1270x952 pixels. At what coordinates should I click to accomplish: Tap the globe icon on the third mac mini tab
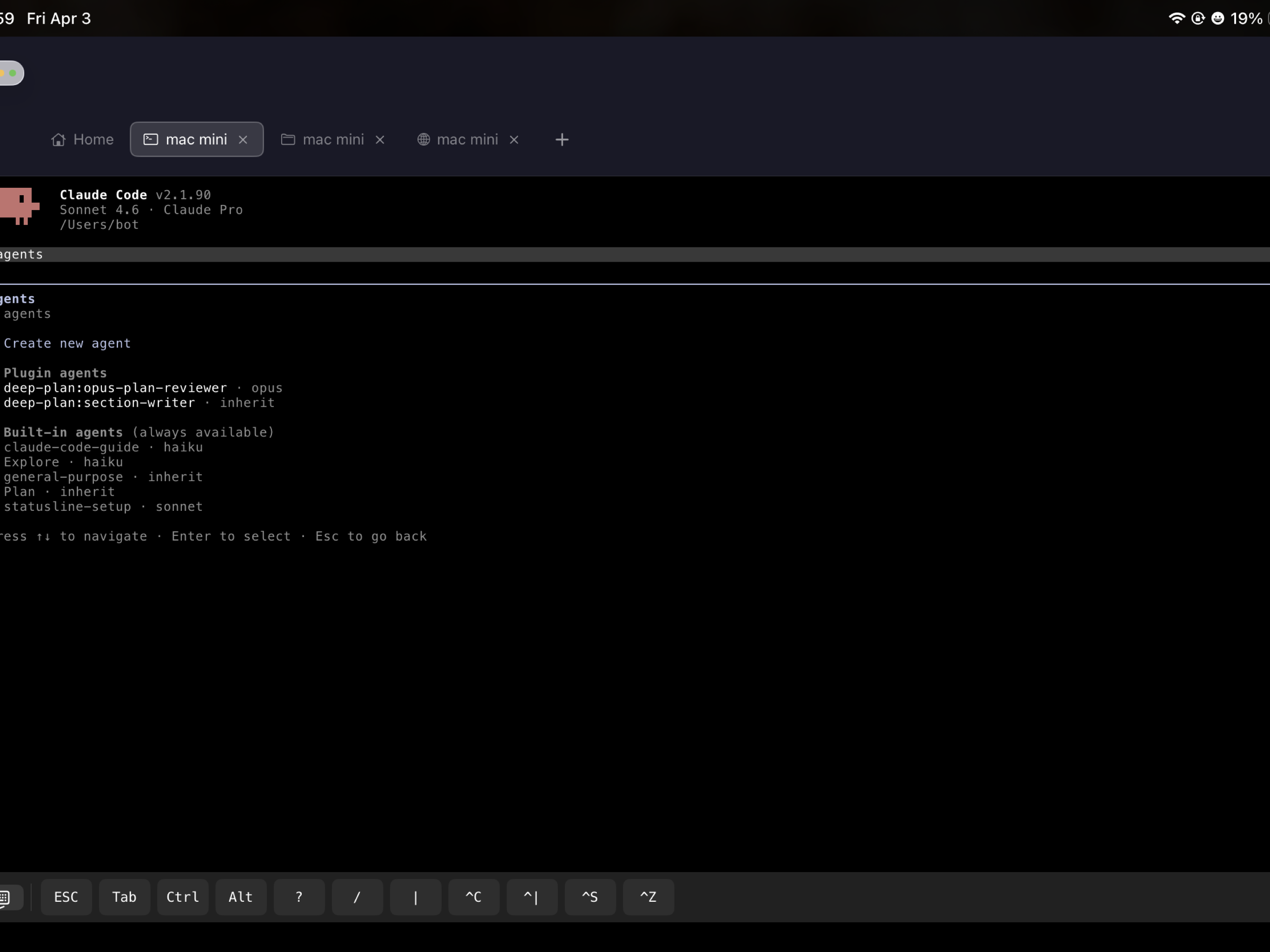[x=423, y=139]
